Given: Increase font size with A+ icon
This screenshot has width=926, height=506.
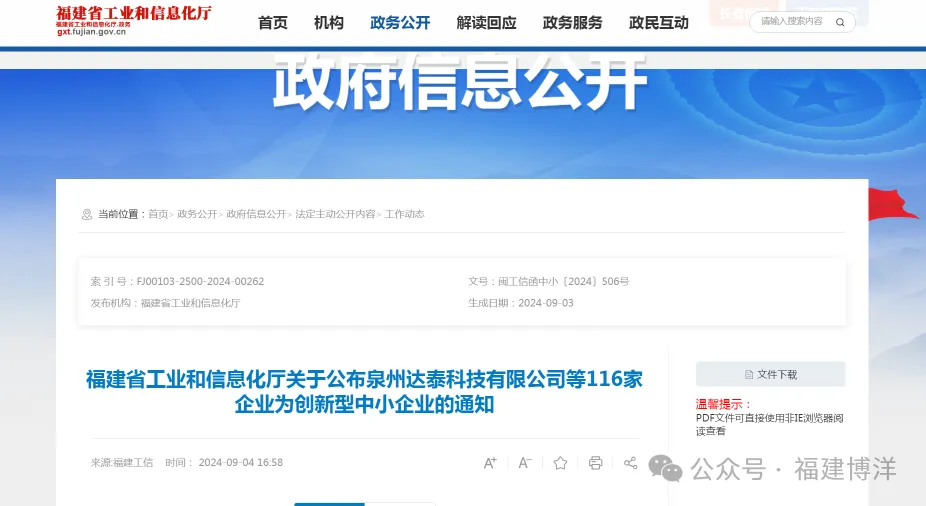Looking at the screenshot, I should (x=490, y=463).
